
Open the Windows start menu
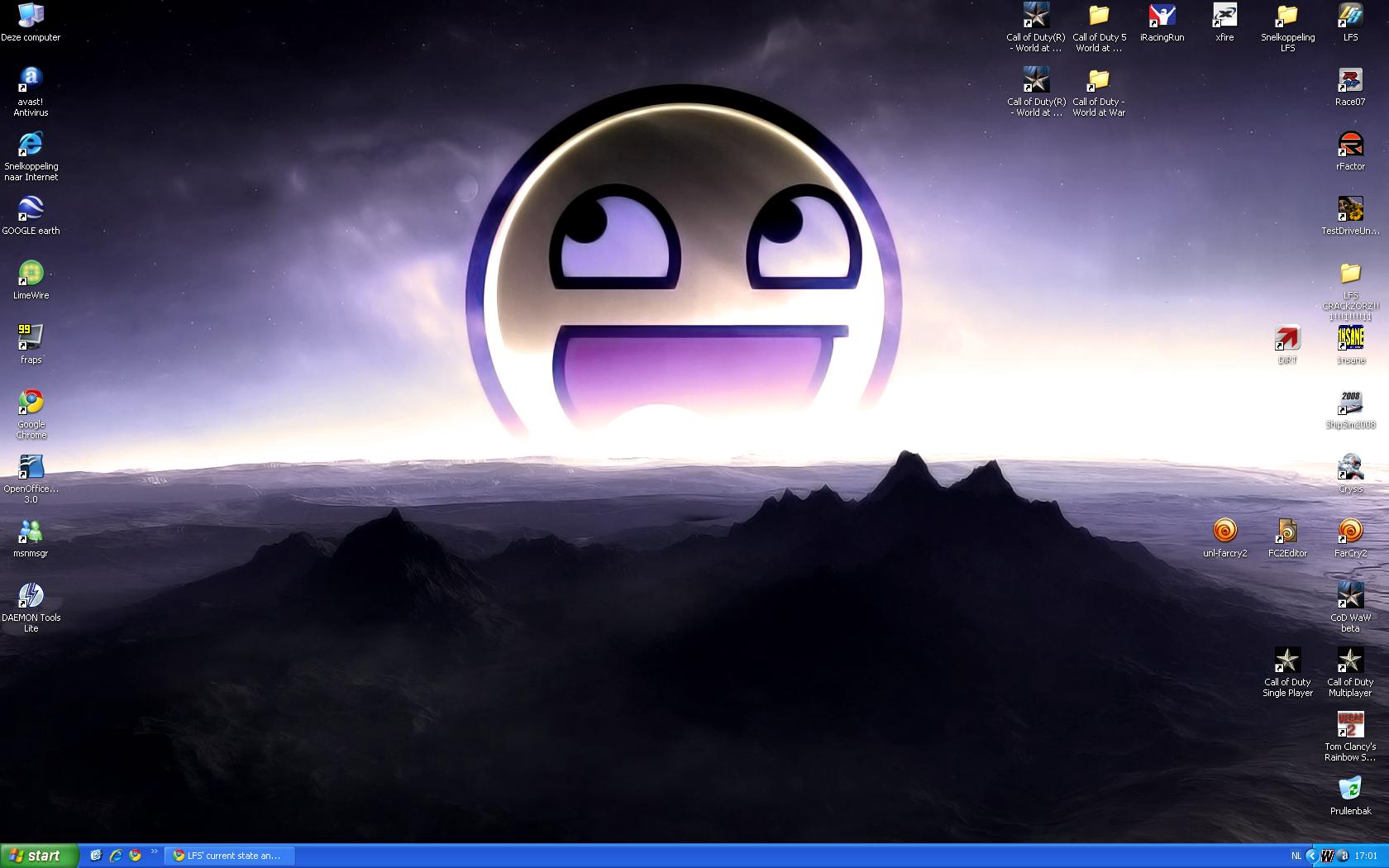click(x=40, y=856)
